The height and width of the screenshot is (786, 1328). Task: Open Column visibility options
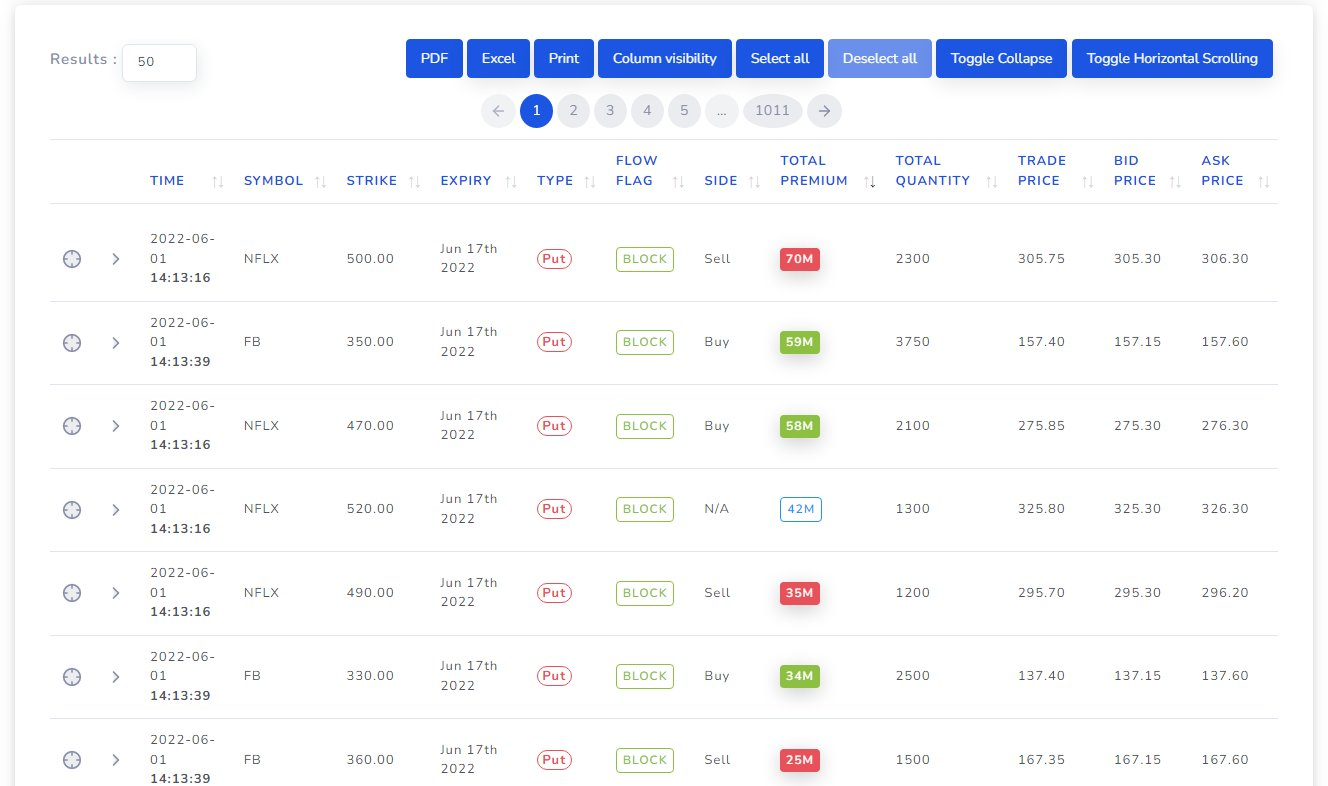665,58
